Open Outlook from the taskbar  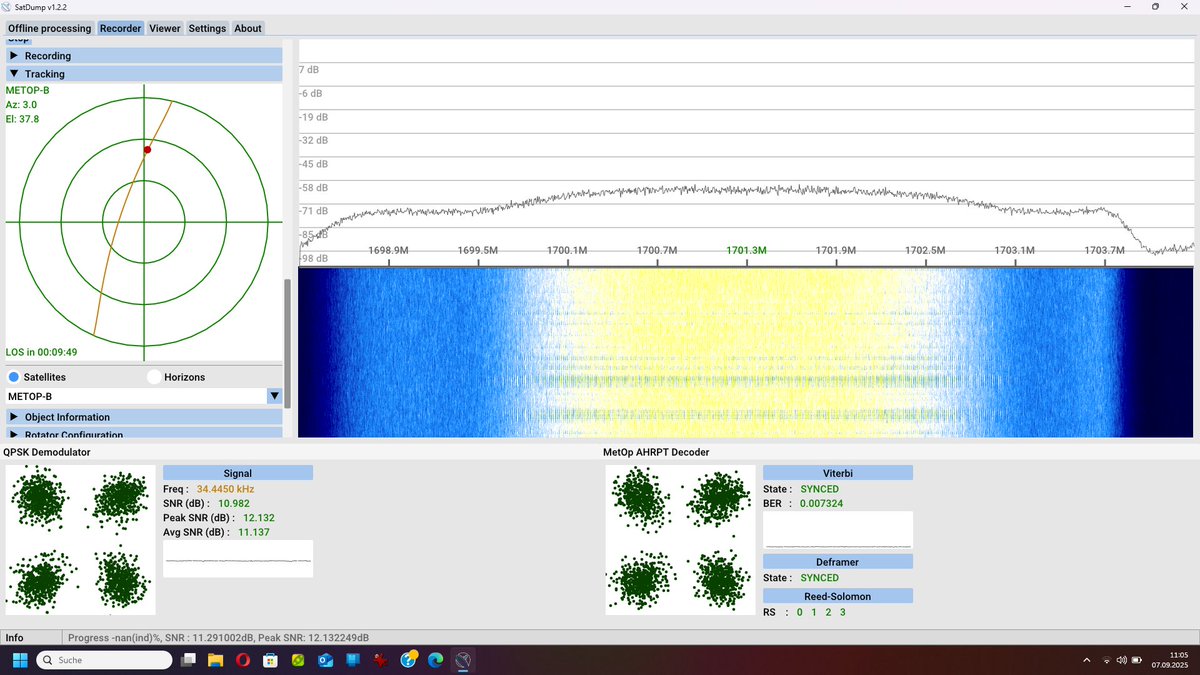(325, 660)
